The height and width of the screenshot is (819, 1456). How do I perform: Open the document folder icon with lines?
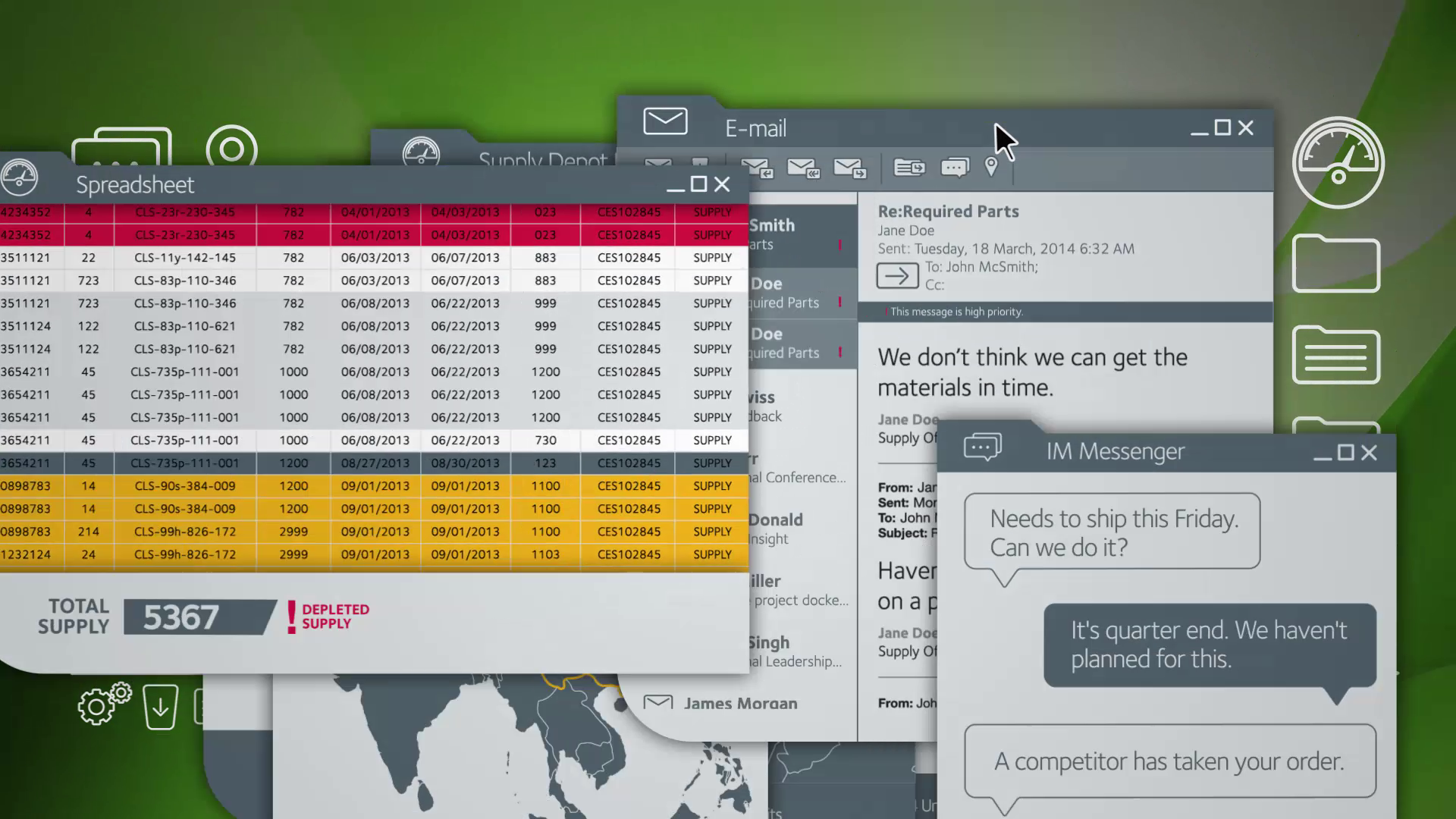1335,355
